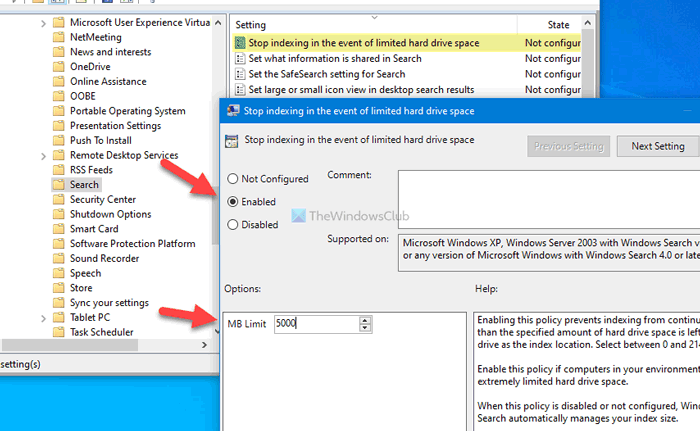Click the RSS Feeds folder icon

tap(58, 170)
